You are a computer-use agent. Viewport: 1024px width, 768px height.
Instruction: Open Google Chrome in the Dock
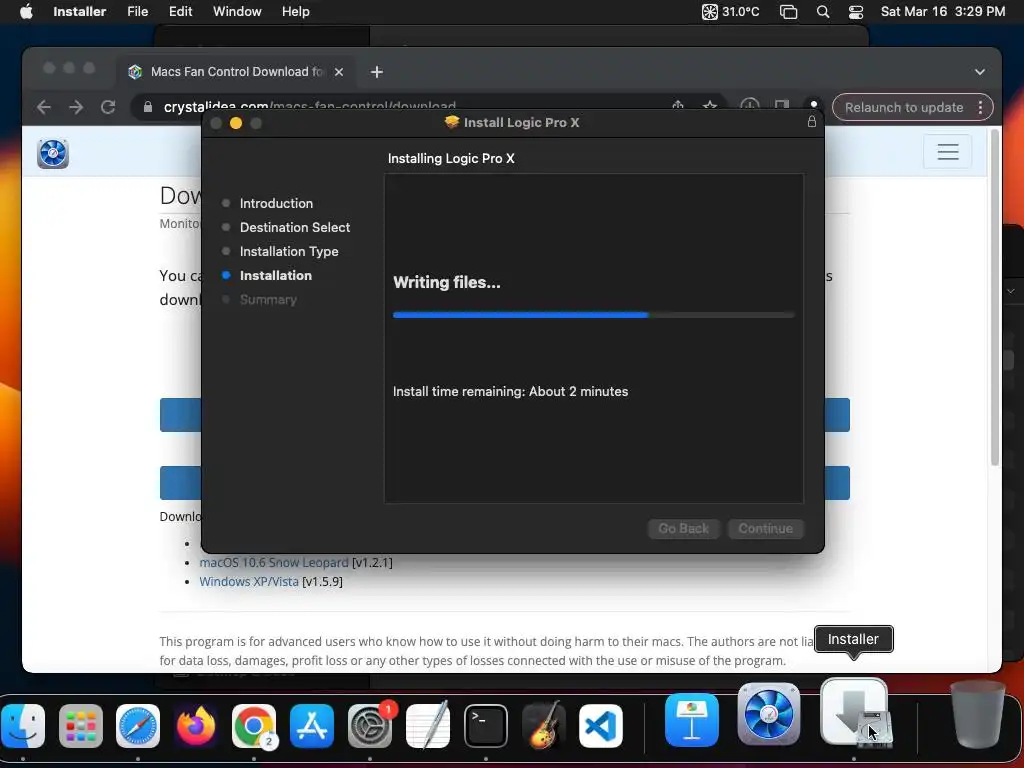pyautogui.click(x=254, y=726)
